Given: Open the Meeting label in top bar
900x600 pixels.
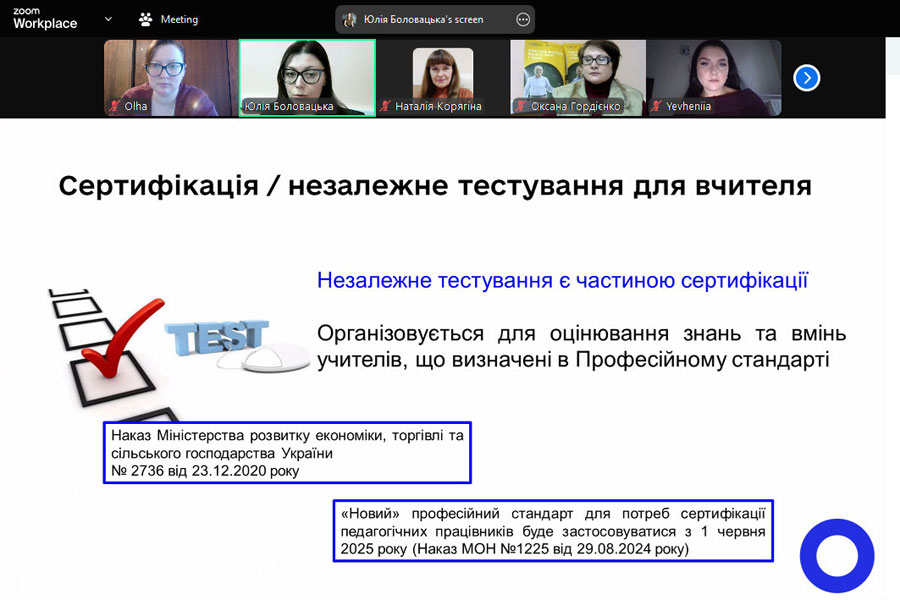Looking at the screenshot, I should (179, 20).
